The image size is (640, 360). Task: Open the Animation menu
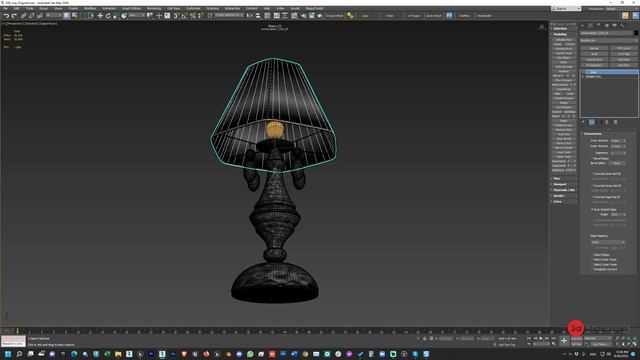click(109, 9)
